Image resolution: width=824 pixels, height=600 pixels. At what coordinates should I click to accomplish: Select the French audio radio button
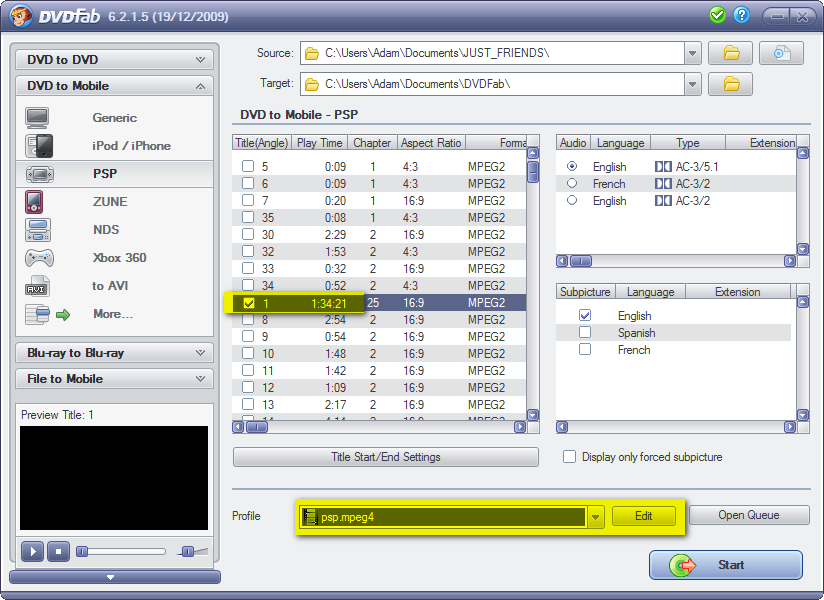click(x=572, y=184)
